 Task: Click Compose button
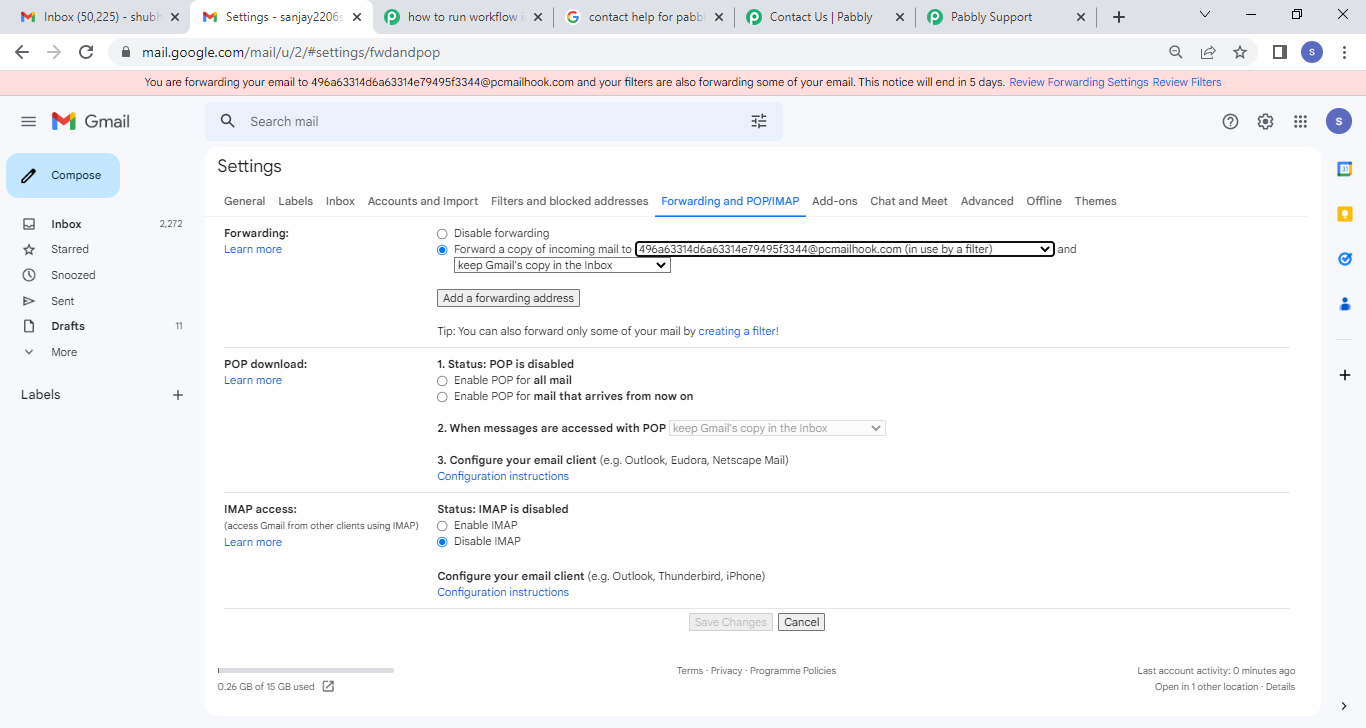coord(63,175)
